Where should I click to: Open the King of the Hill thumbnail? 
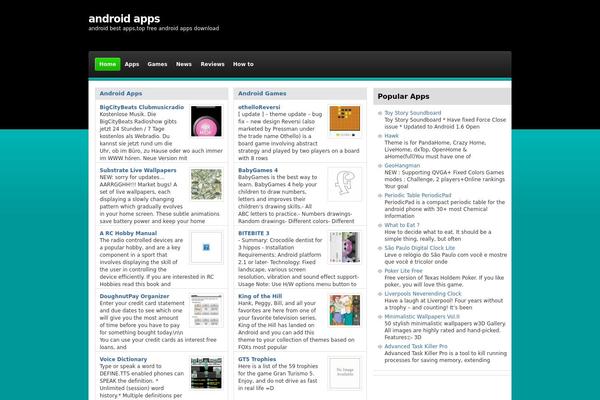coord(345,310)
